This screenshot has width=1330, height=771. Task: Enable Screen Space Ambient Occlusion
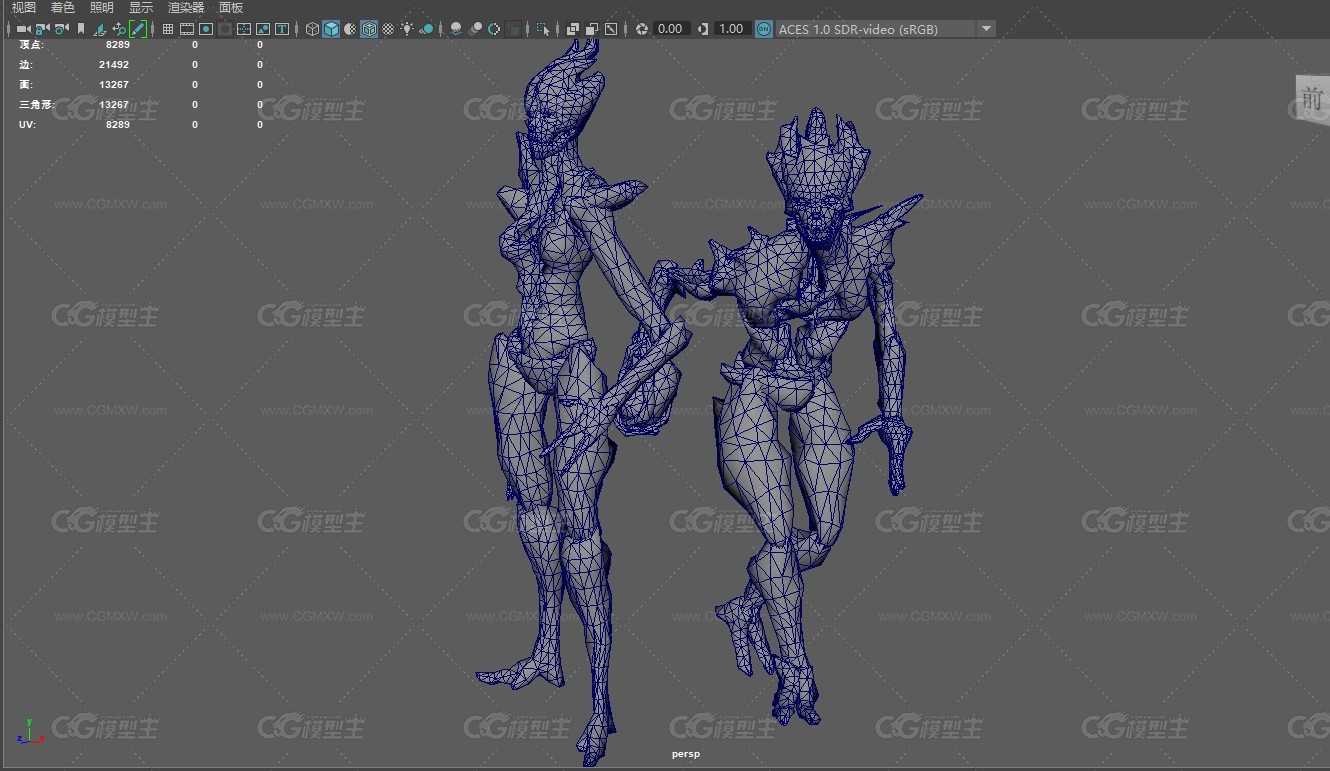[456, 29]
